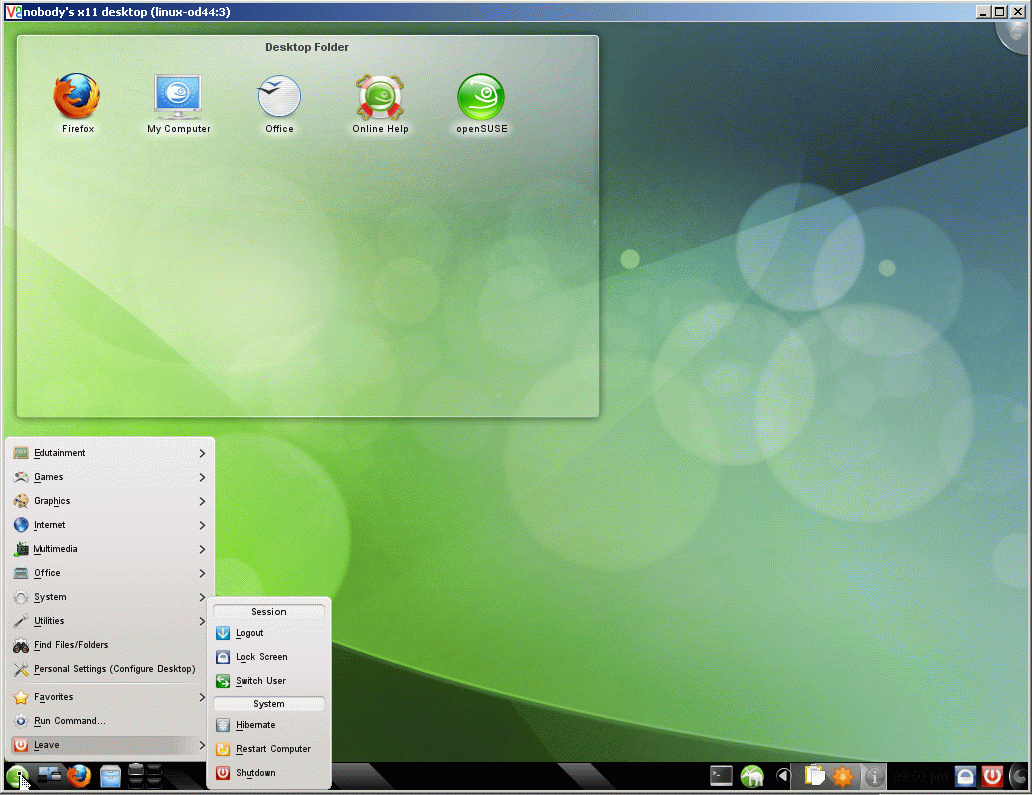Image resolution: width=1032 pixels, height=795 pixels.
Task: Choose Lock Screen from Leave submenu
Action: 269,657
